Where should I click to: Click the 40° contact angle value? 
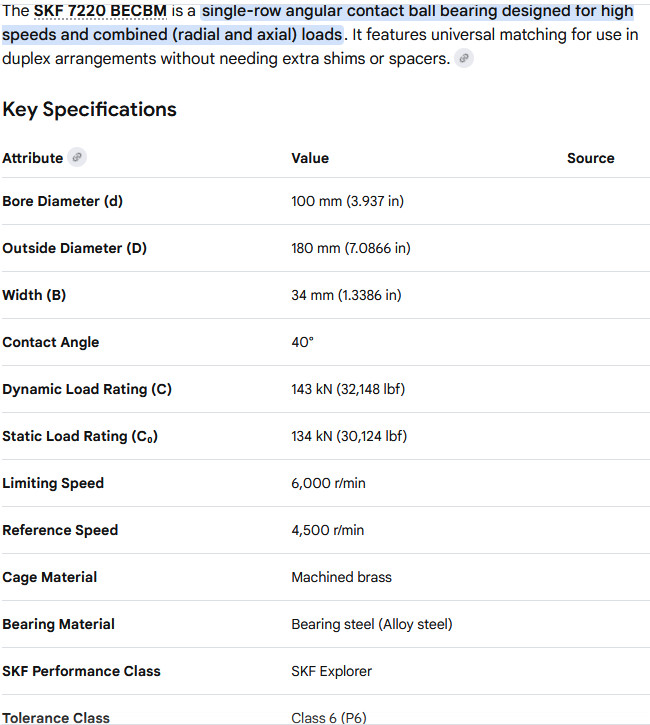[303, 342]
